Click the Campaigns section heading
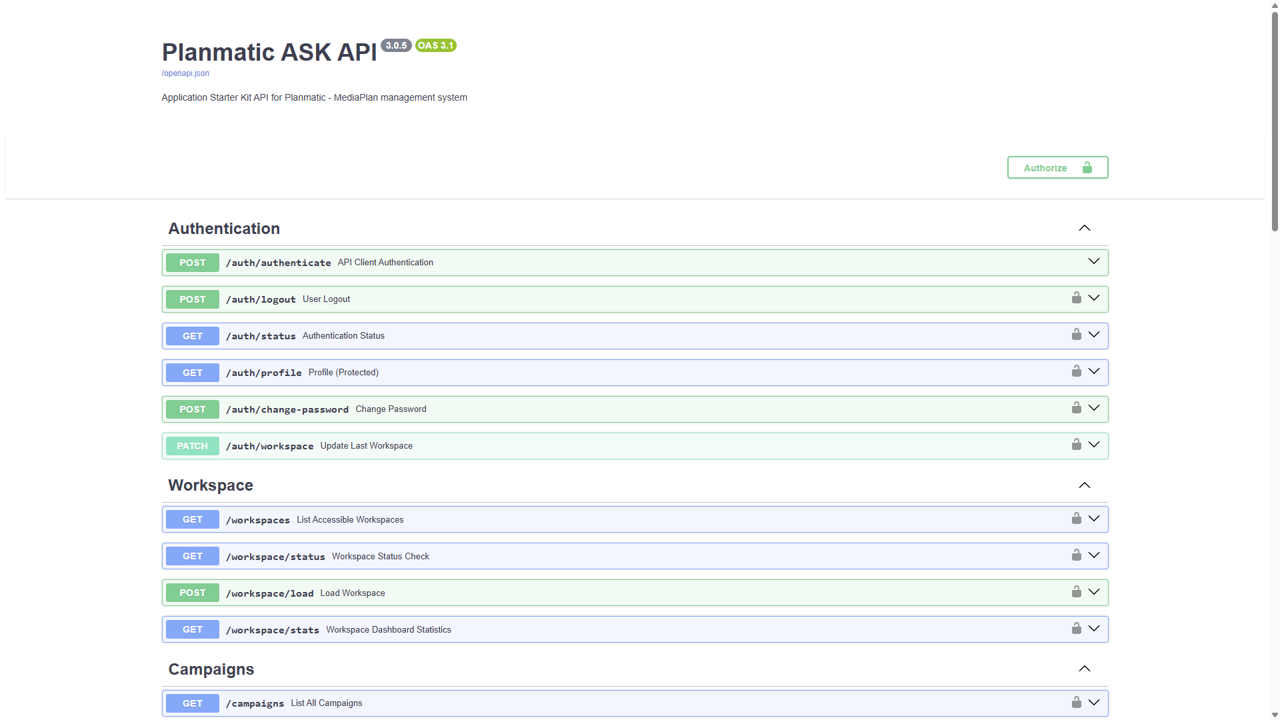The width and height of the screenshot is (1280, 720). (x=211, y=669)
